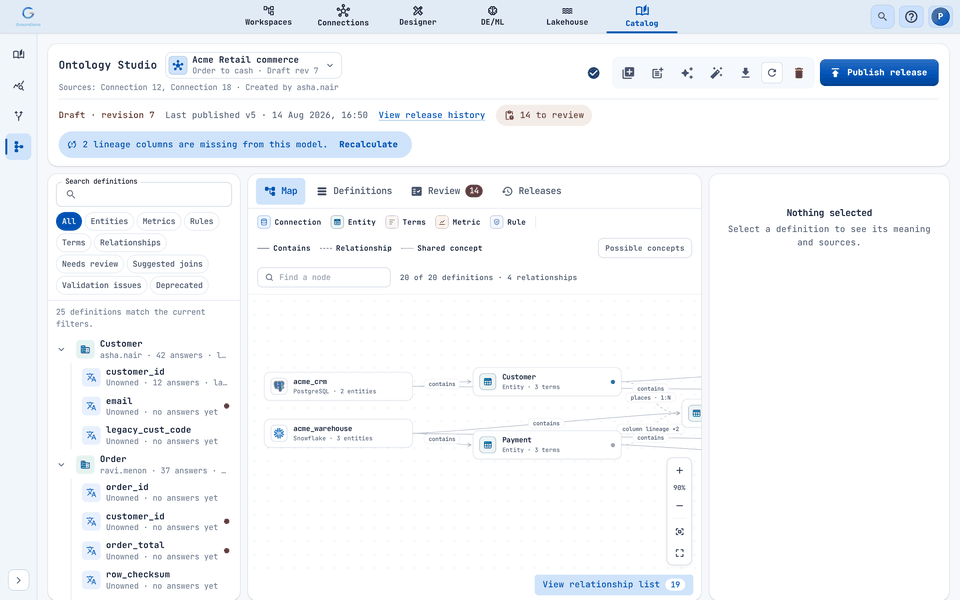960x600 pixels.
Task: Click the verified checkmark status icon
Action: [593, 73]
